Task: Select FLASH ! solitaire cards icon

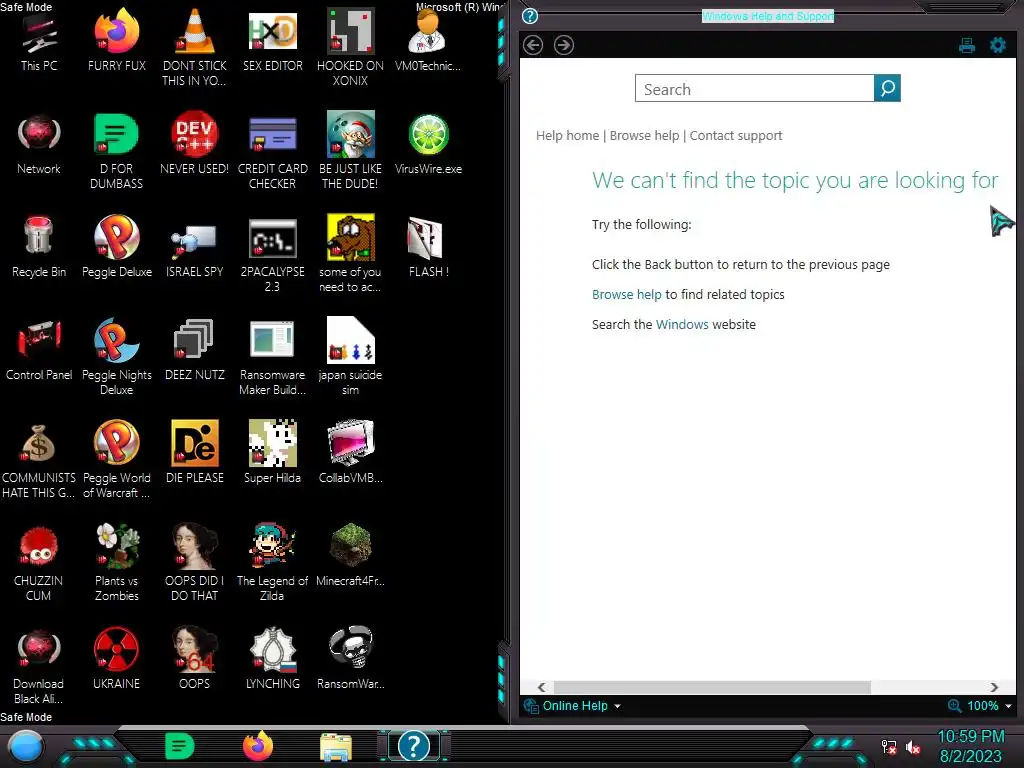Action: [428, 248]
